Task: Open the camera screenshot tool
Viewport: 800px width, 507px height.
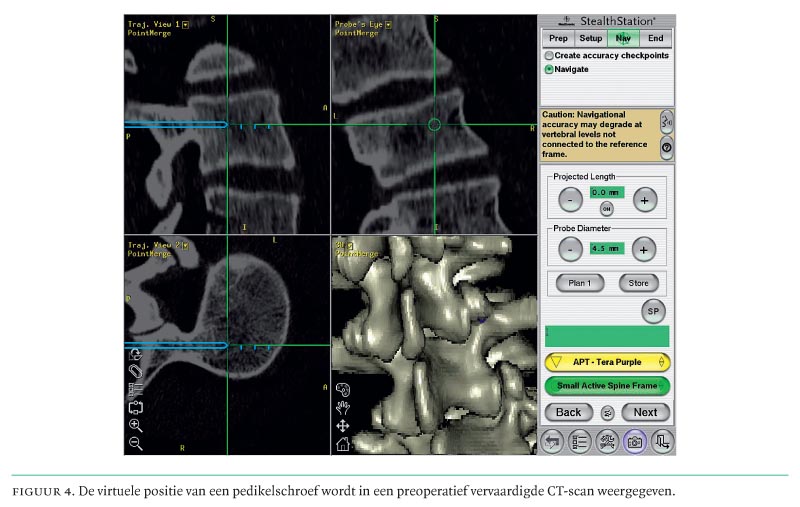Action: point(634,440)
